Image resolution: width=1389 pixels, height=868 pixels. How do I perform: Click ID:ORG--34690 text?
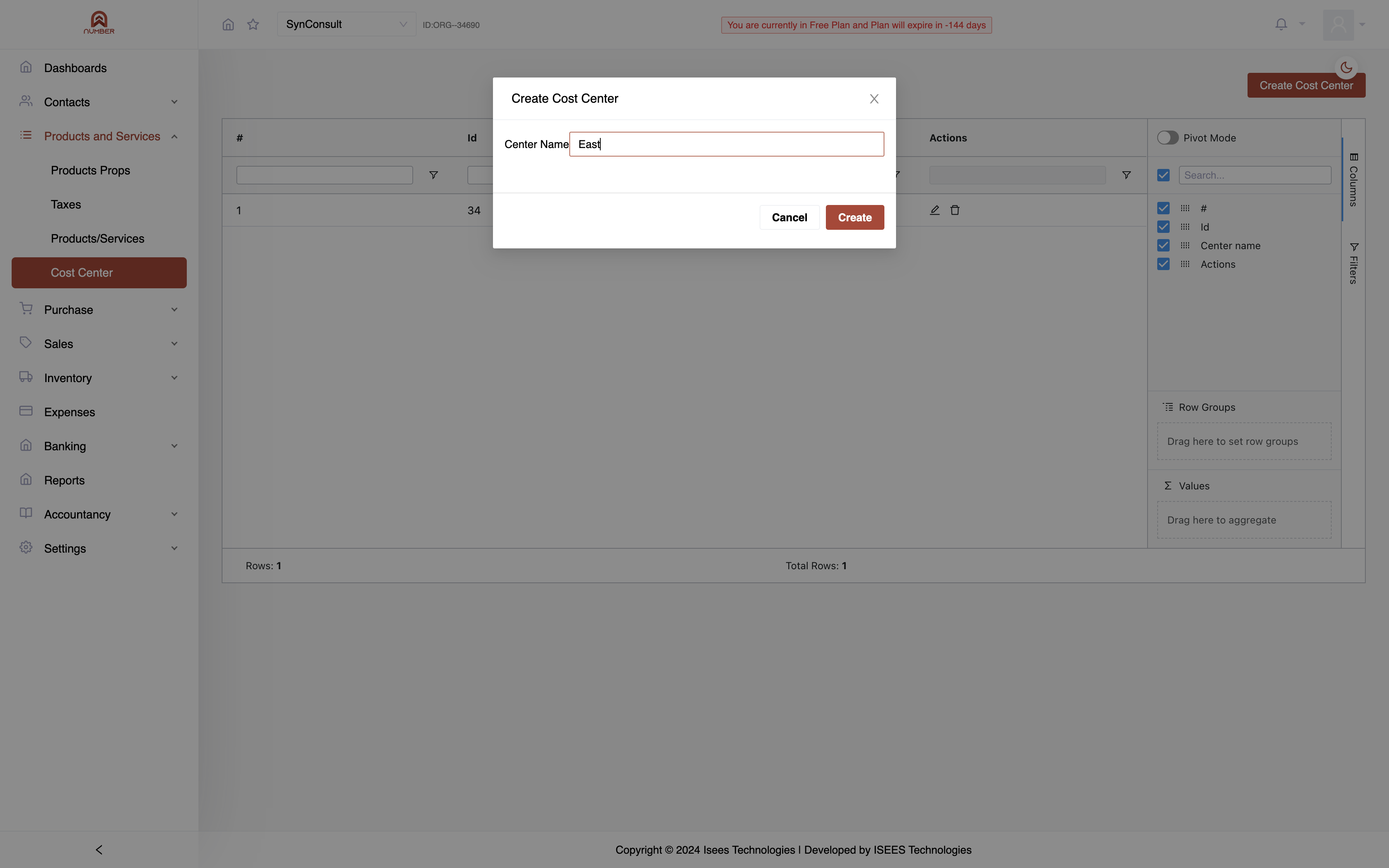click(x=451, y=25)
